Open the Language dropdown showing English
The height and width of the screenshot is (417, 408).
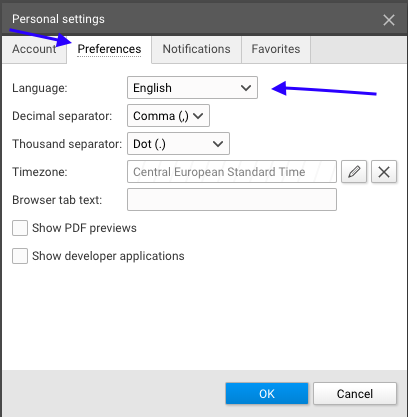(192, 88)
